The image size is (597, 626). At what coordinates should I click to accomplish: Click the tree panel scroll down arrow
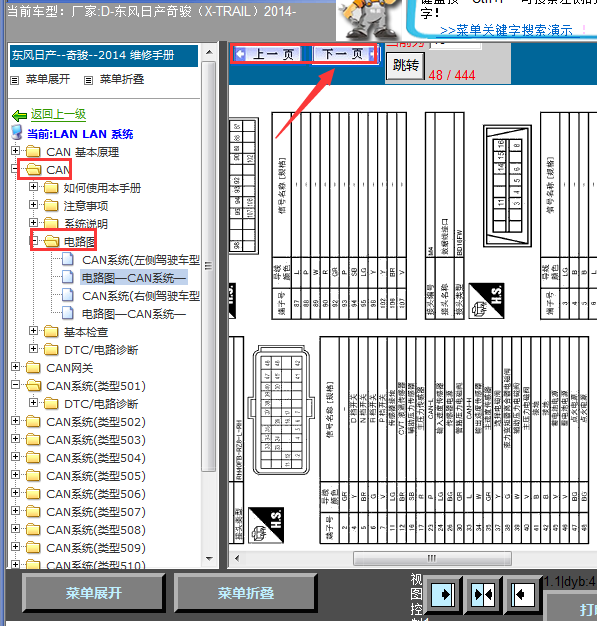(209, 559)
